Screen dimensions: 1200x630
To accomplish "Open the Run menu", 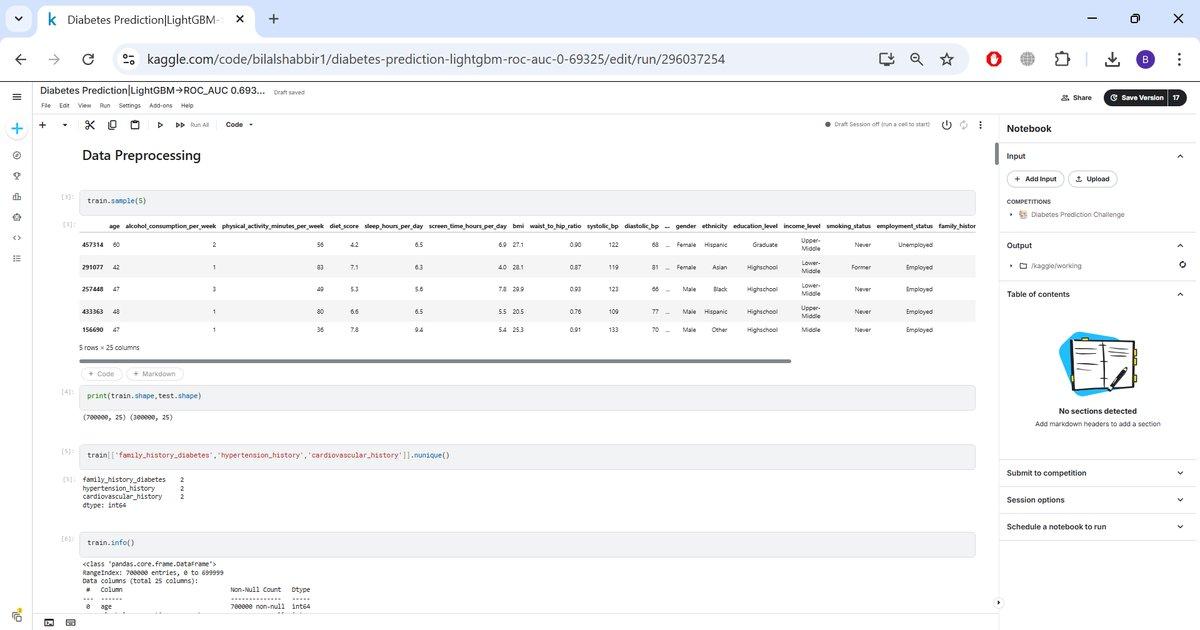I will 105,105.
